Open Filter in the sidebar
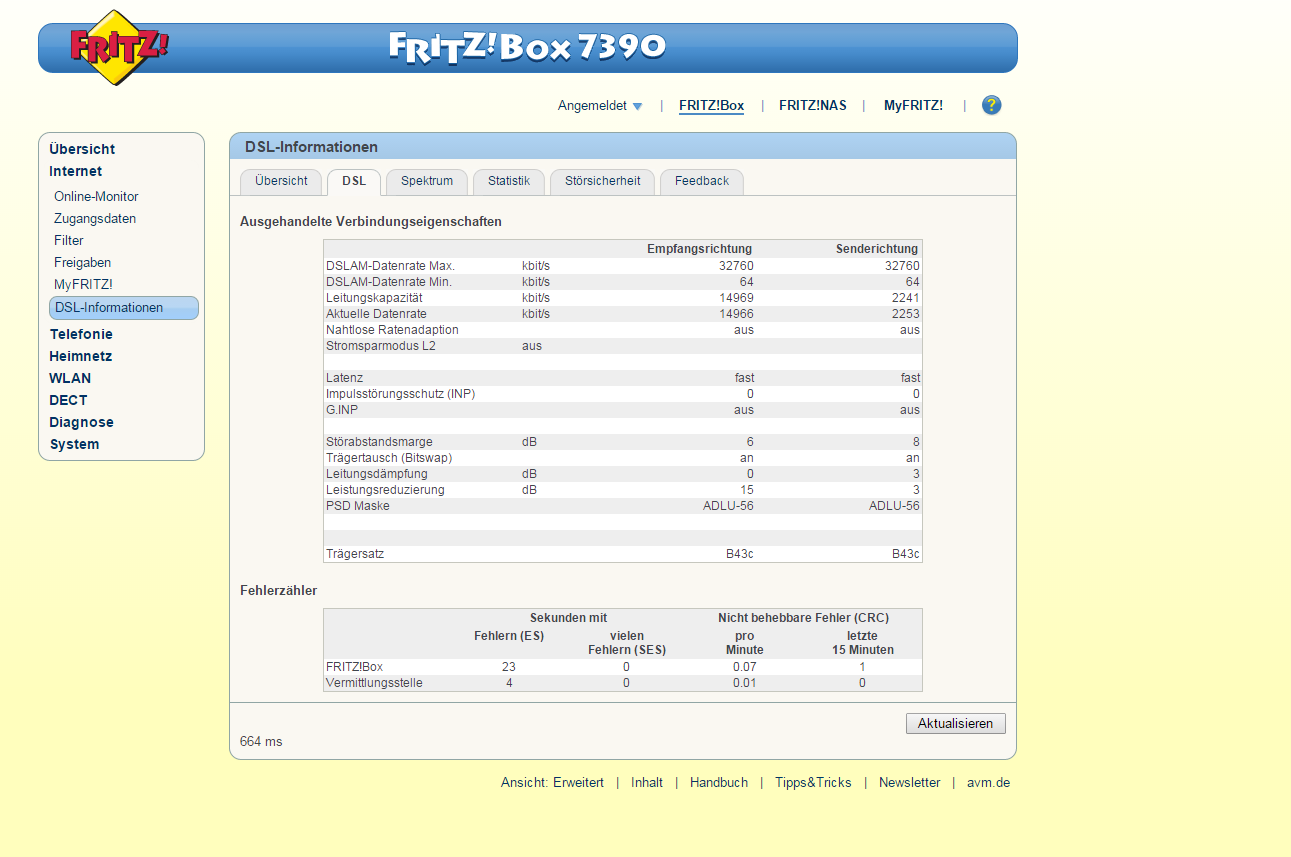 point(69,241)
